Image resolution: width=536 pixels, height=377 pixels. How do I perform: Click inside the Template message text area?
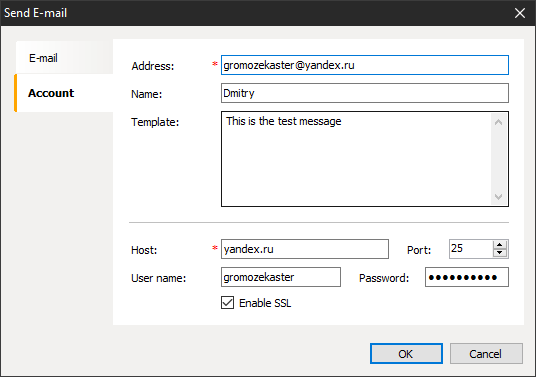(x=356, y=159)
